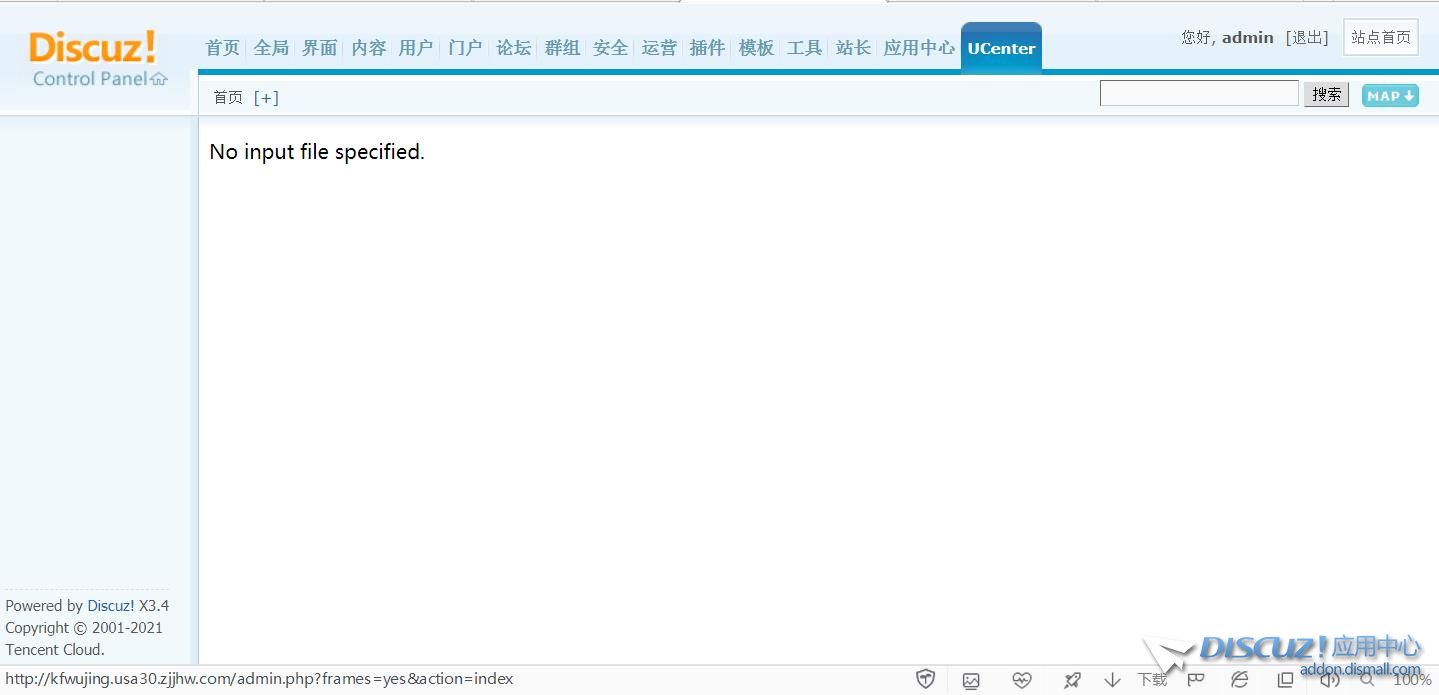Viewport: 1439px width, 695px height.
Task: Open the 全局 menu tab
Action: [x=271, y=48]
